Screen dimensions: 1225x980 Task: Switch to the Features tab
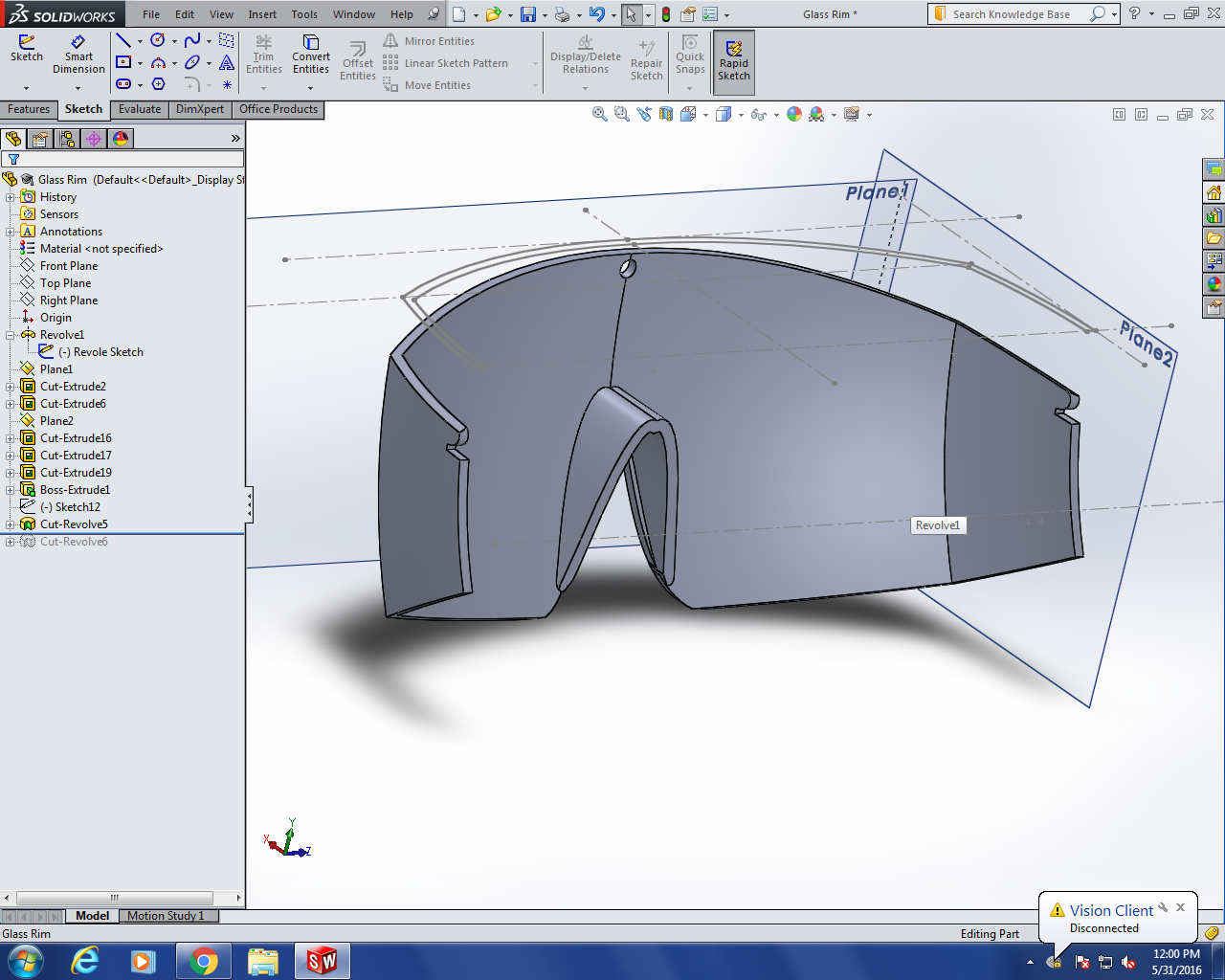29,109
